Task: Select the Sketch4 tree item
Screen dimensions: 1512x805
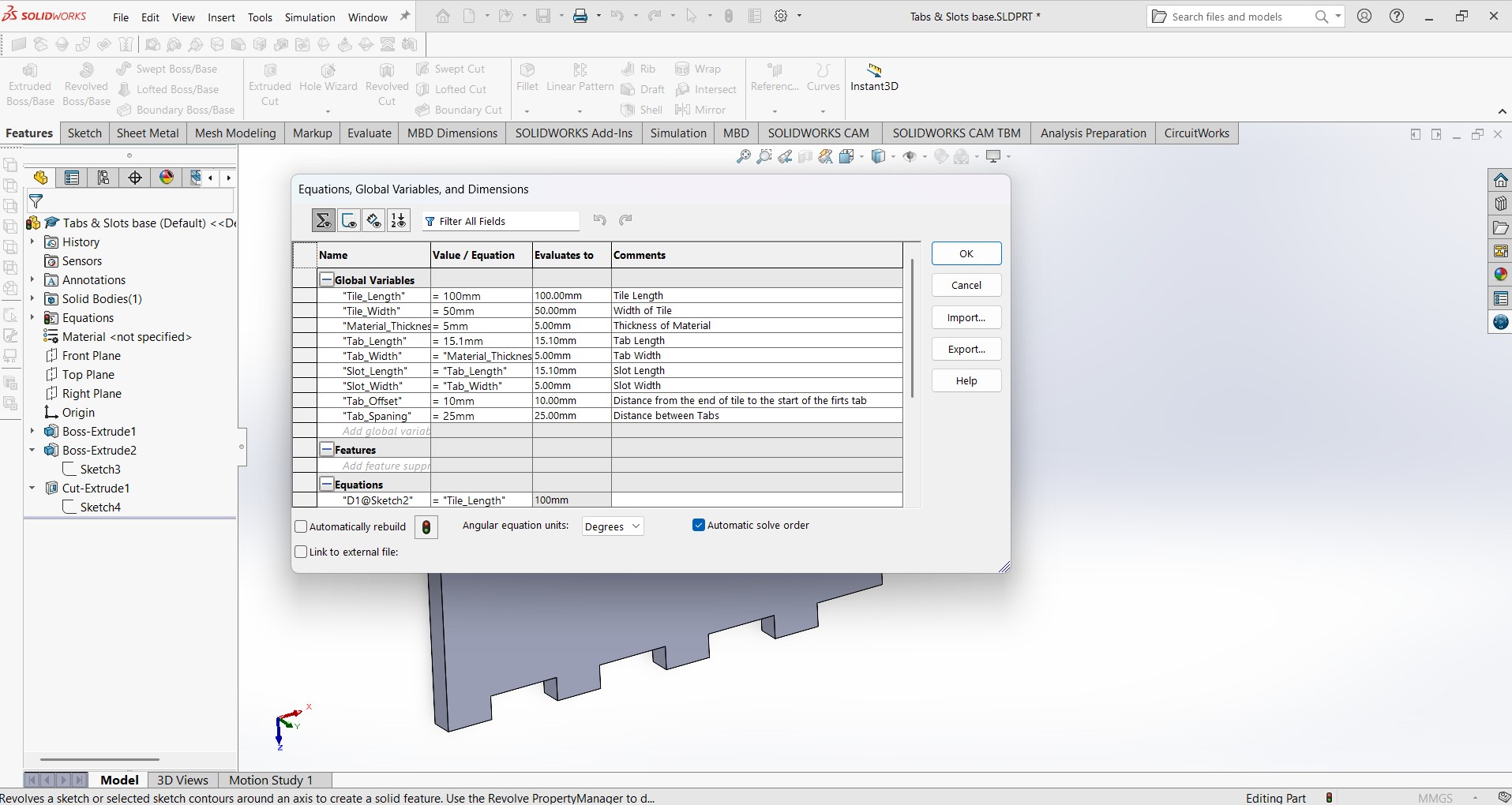Action: (100, 507)
